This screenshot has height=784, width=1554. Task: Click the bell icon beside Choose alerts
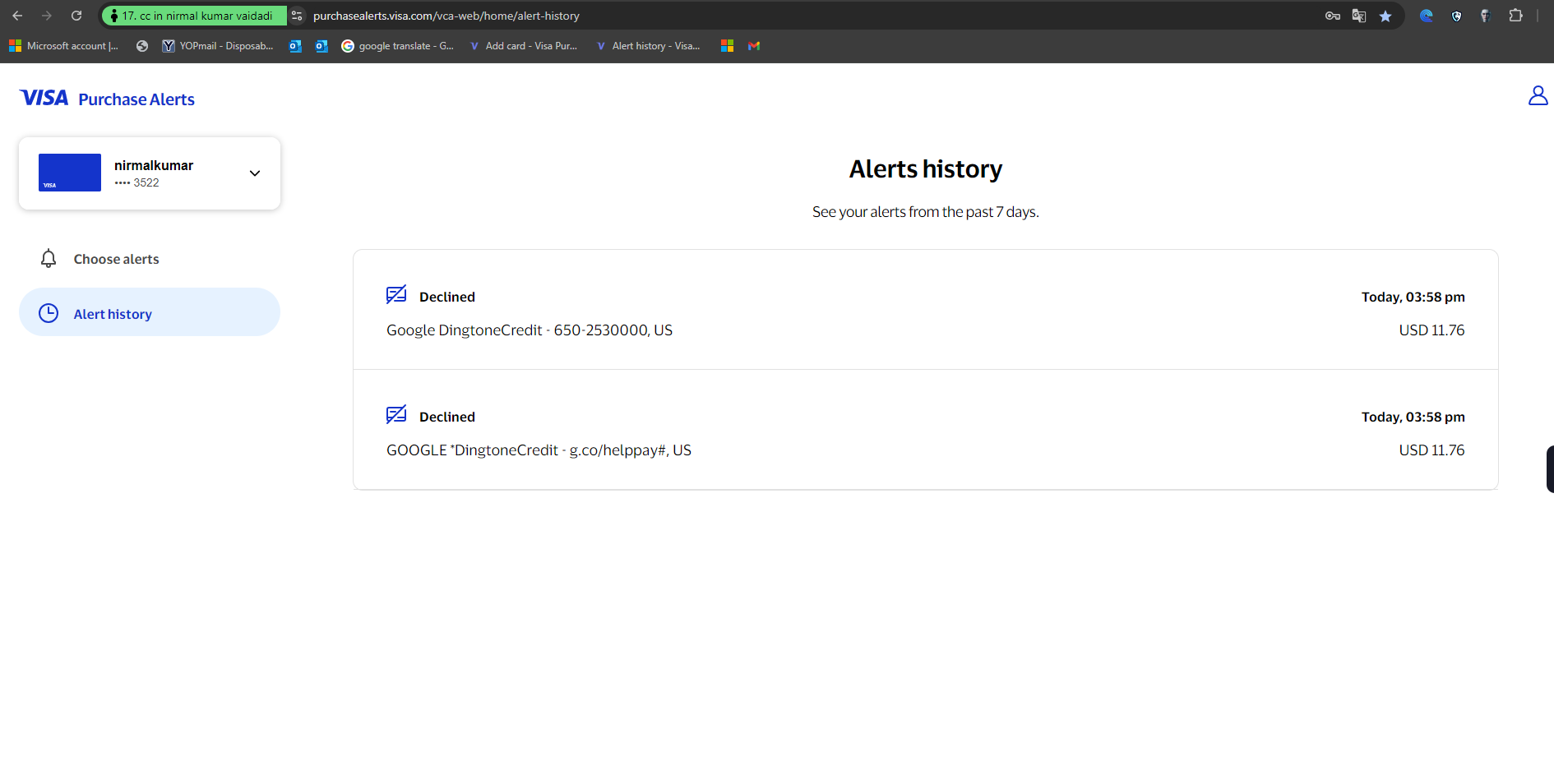point(49,259)
